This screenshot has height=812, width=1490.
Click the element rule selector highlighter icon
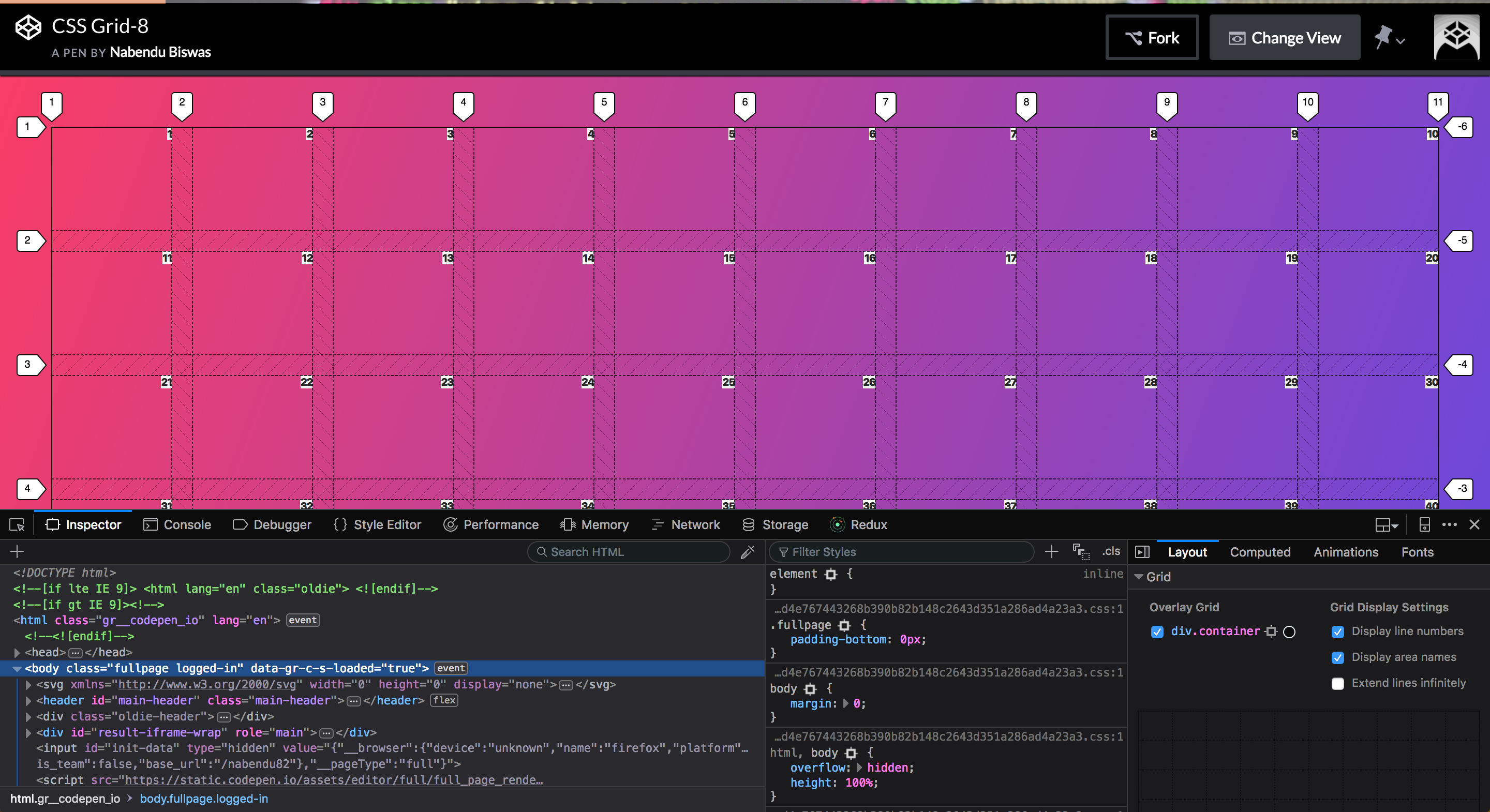830,574
